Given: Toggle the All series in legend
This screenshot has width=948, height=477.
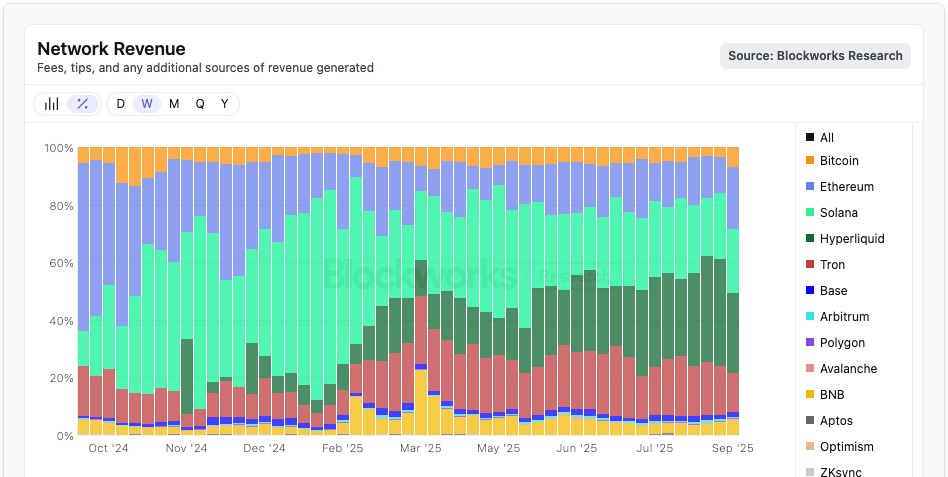Looking at the screenshot, I should point(820,138).
